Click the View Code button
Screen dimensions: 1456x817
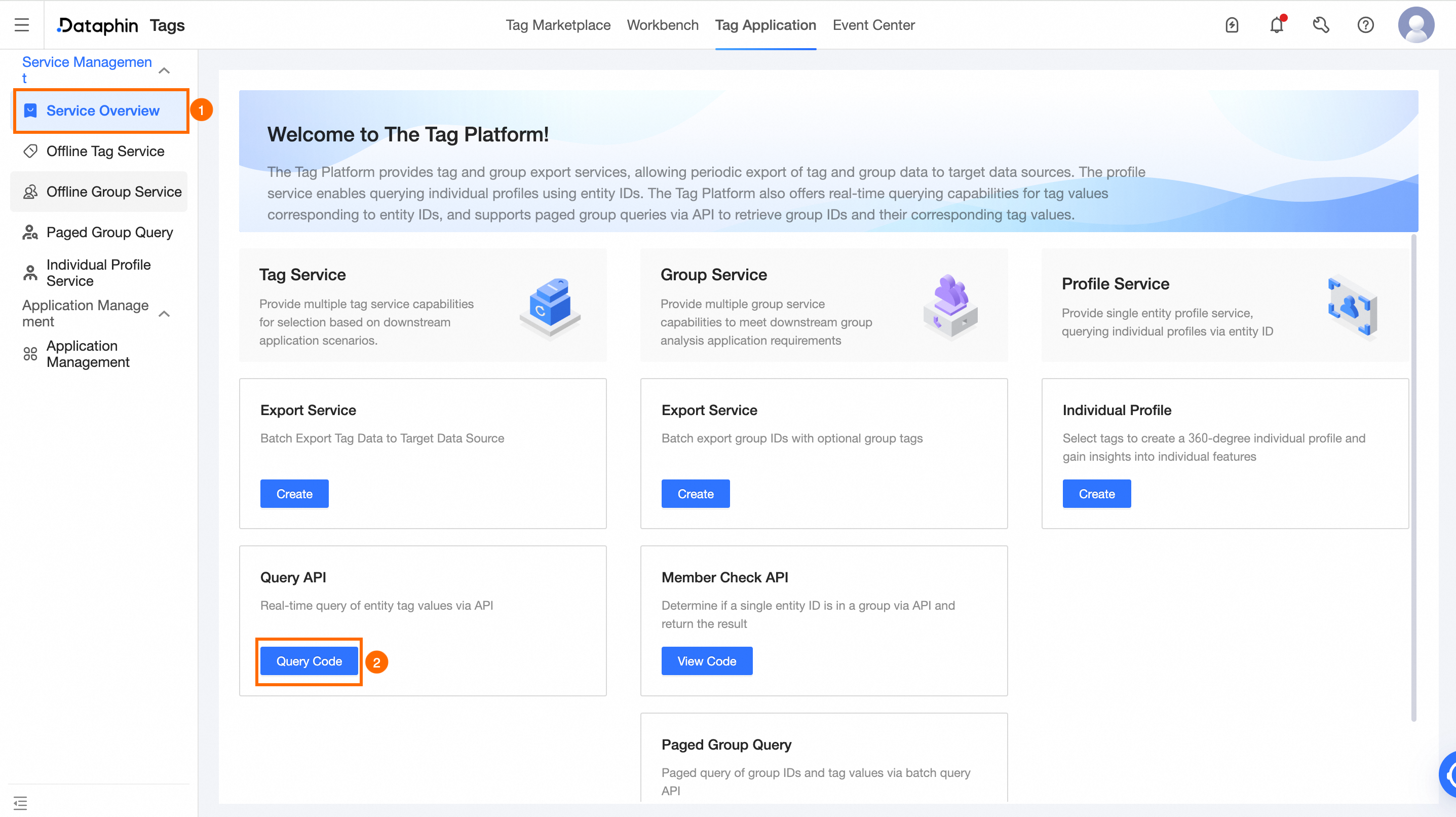pos(707,661)
